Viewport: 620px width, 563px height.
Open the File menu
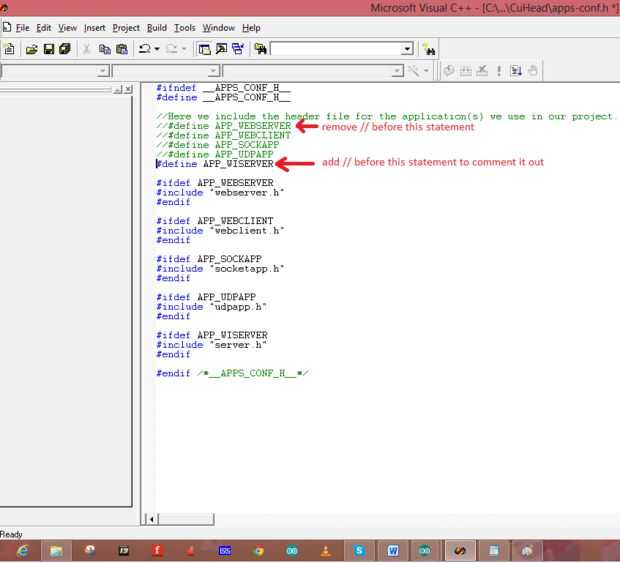(22, 28)
